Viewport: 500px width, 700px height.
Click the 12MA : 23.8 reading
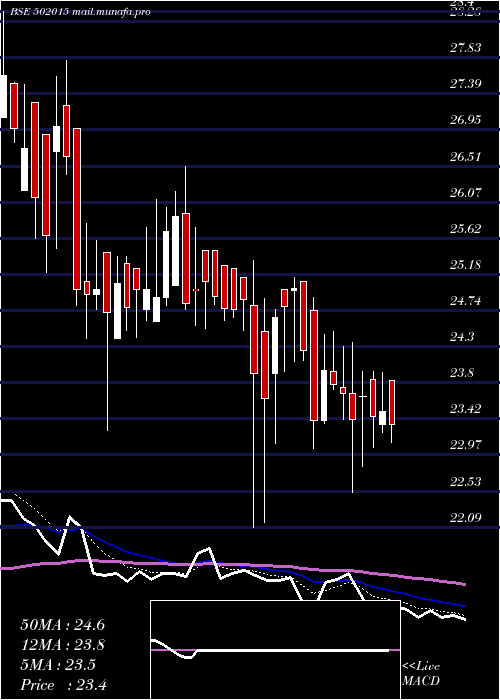(x=62, y=645)
